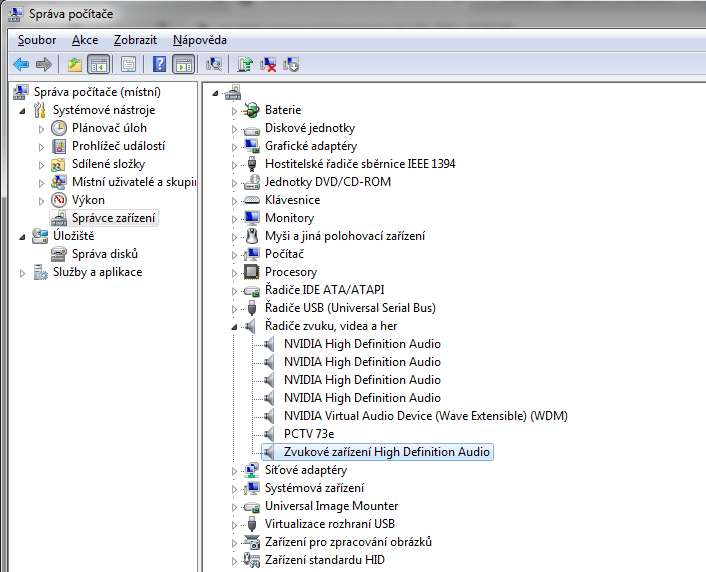Click the Síťové adaptéry network icon
Screen dimensions: 706x572
pos(251,470)
